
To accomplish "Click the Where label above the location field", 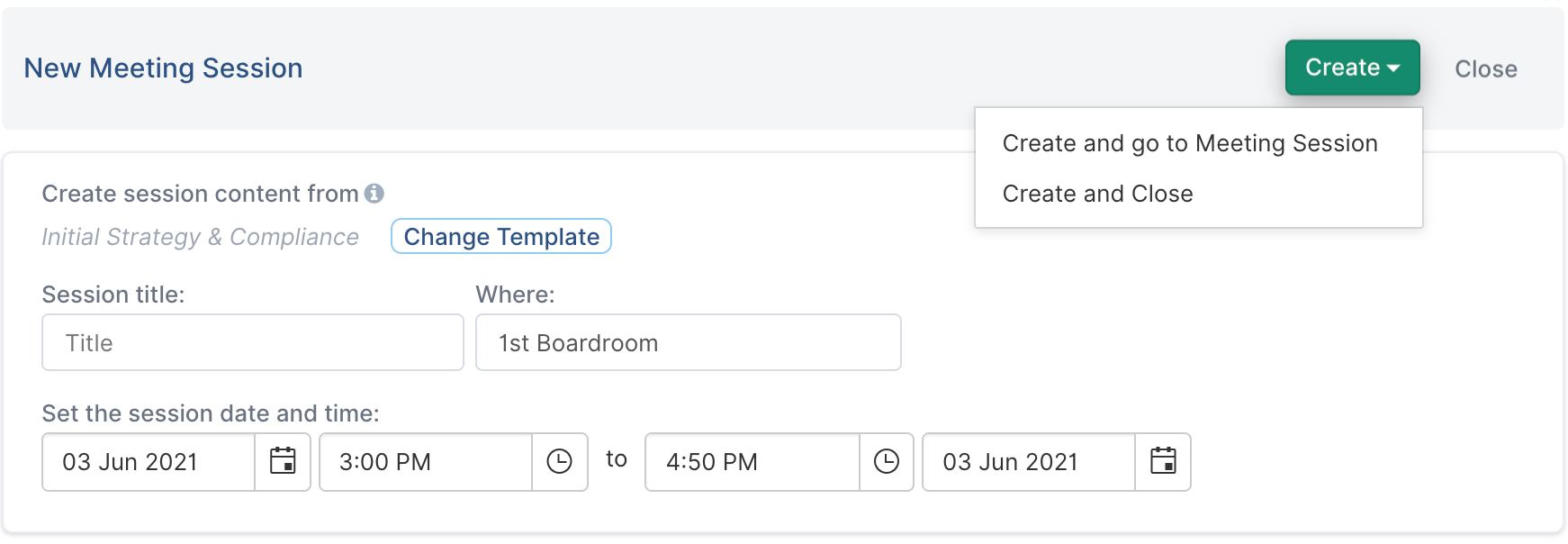I will pos(515,295).
